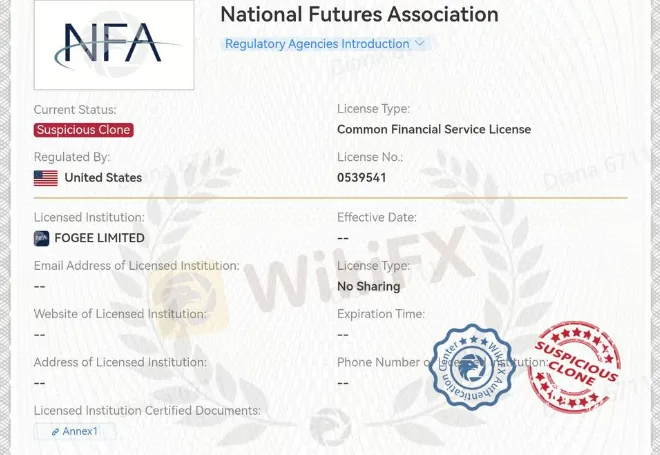660x455 pixels.
Task: Click the United States regulator label
Action: click(103, 178)
